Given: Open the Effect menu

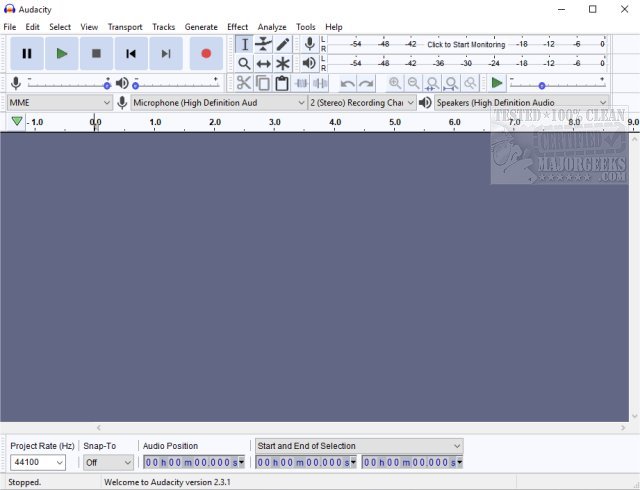Looking at the screenshot, I should tap(238, 27).
